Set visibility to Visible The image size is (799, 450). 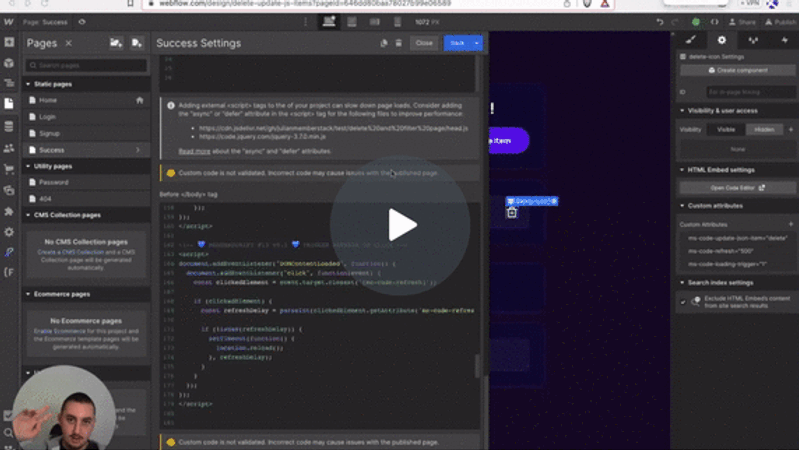tap(726, 129)
